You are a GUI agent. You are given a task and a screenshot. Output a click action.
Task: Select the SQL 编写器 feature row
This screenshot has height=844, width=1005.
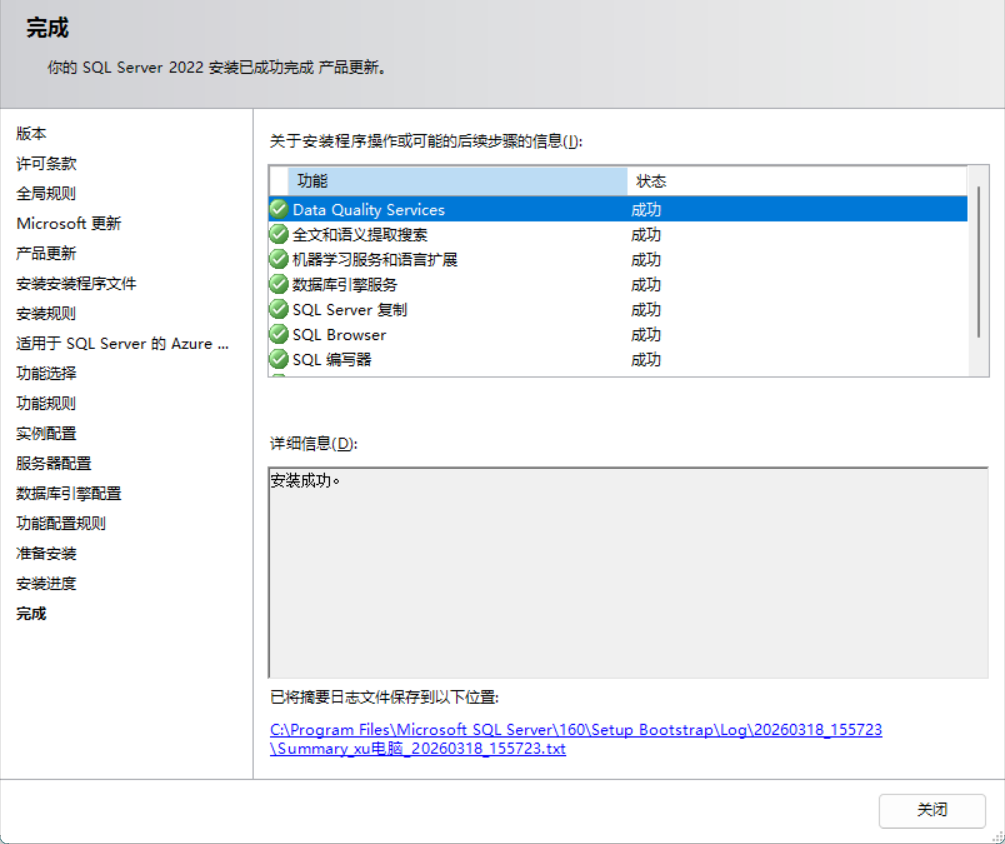[x=618, y=359]
